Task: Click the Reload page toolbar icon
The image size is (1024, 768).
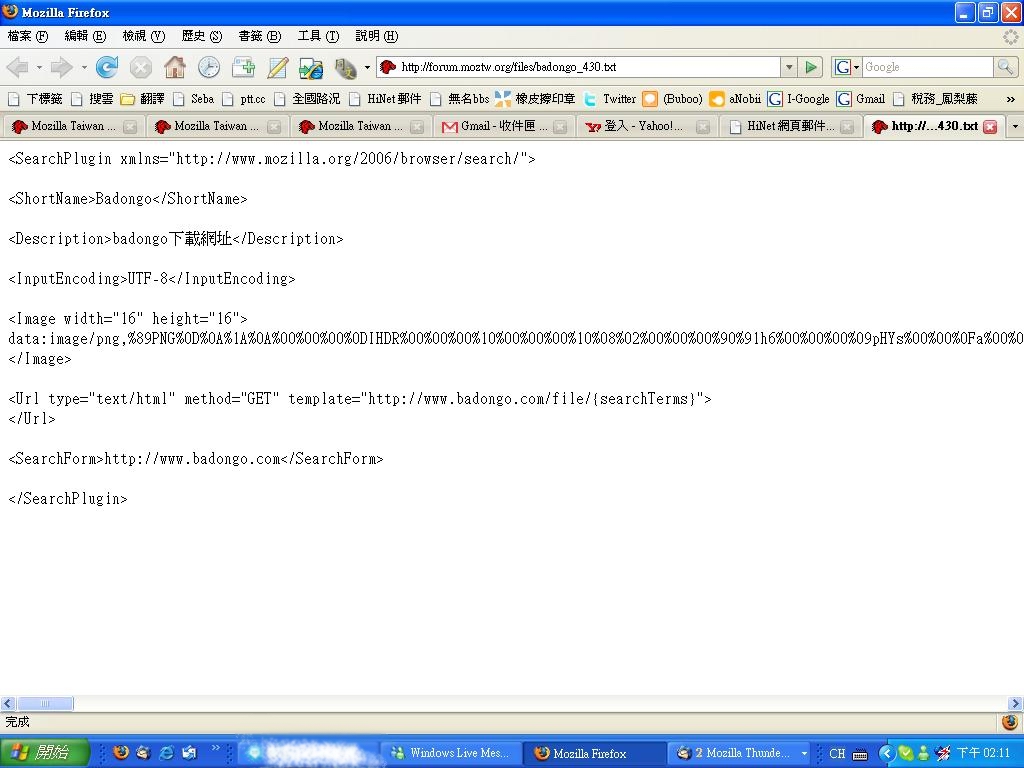Action: (x=107, y=67)
